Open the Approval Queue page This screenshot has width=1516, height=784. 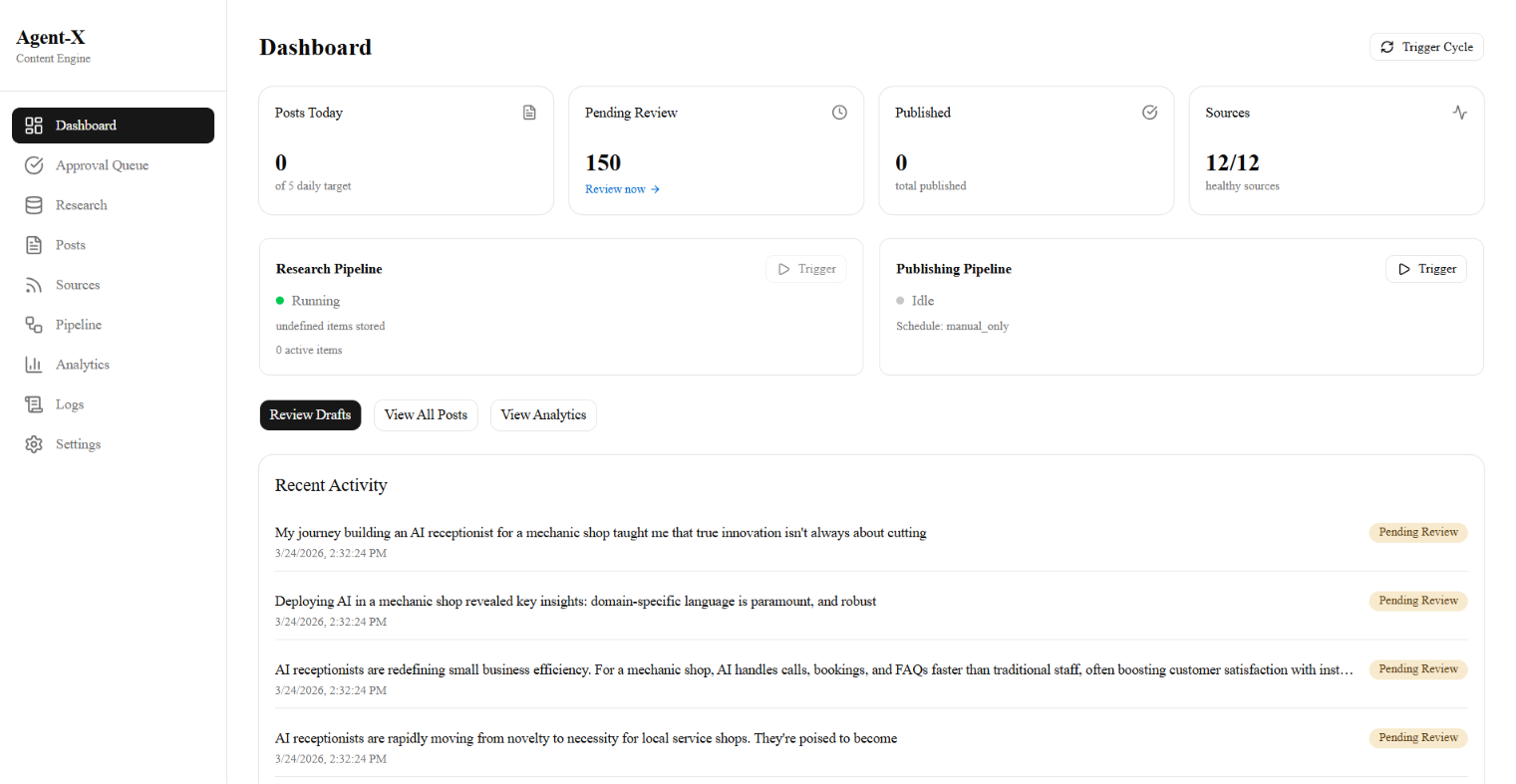point(113,165)
